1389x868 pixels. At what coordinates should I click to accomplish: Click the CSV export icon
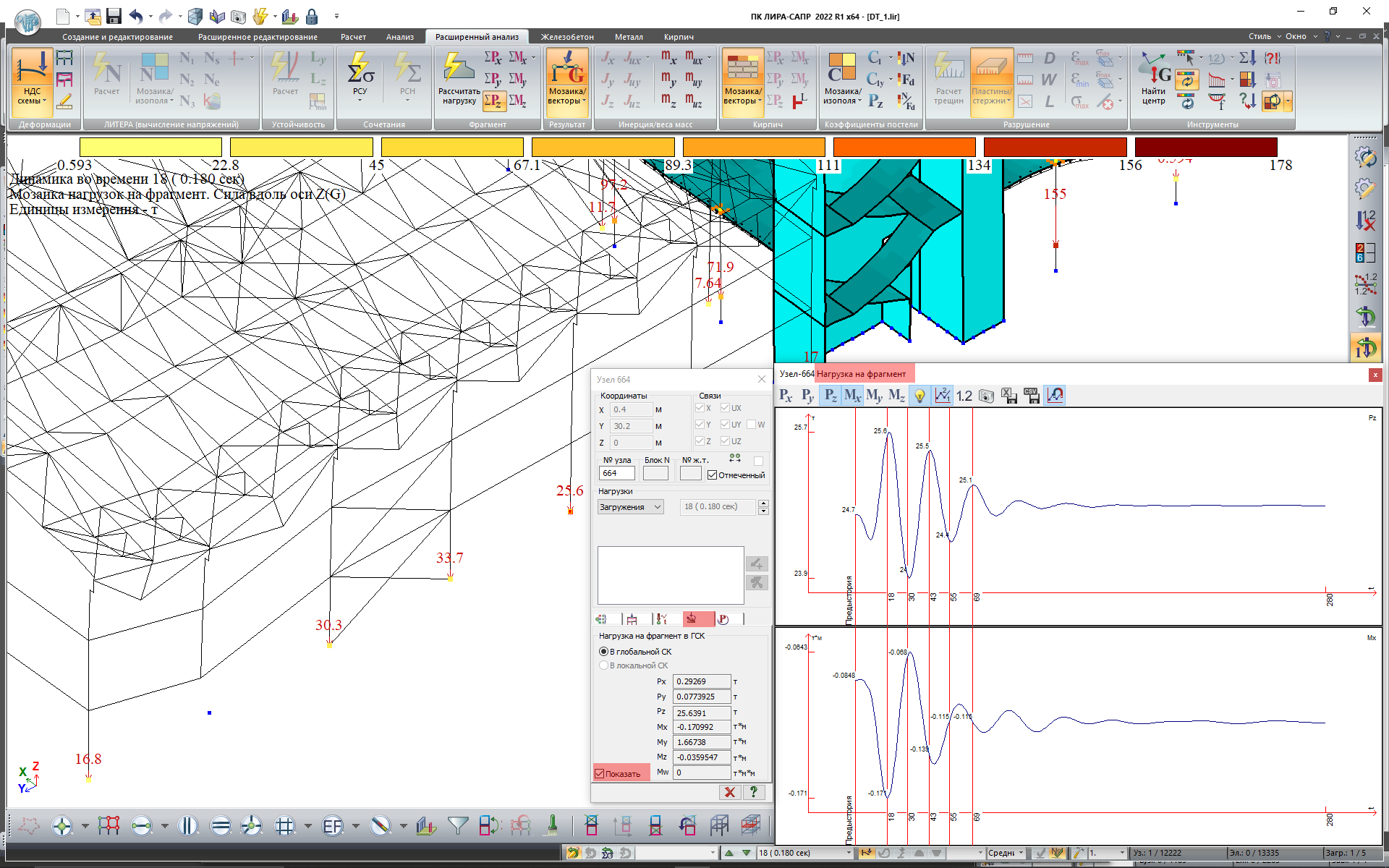(1032, 396)
